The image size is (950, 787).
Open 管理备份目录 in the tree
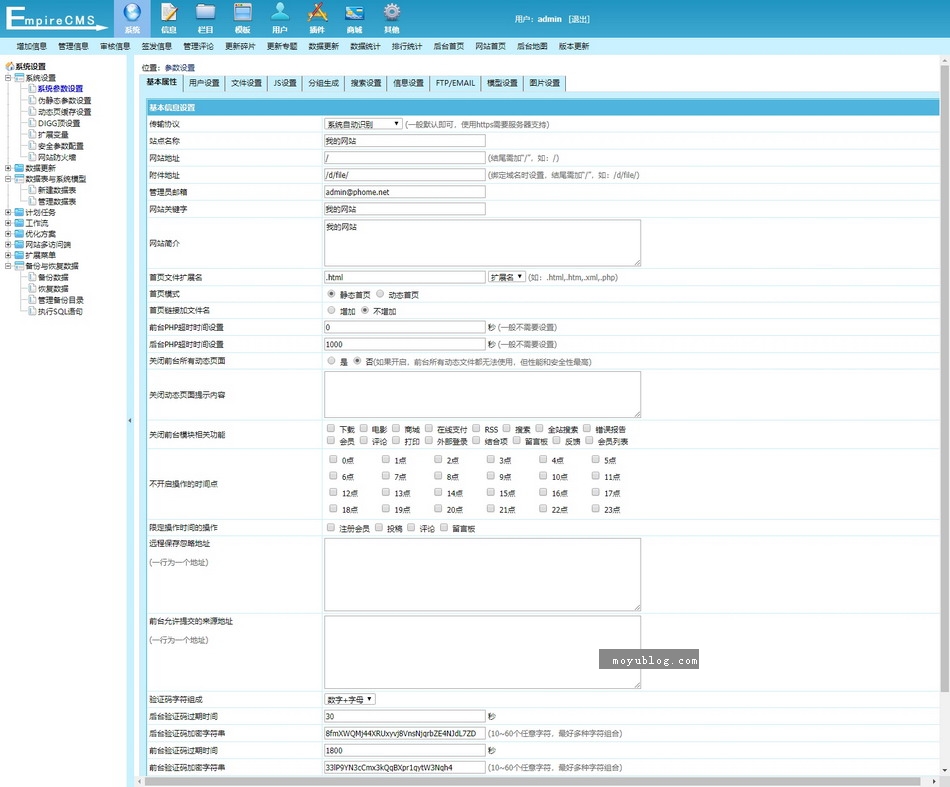61,301
